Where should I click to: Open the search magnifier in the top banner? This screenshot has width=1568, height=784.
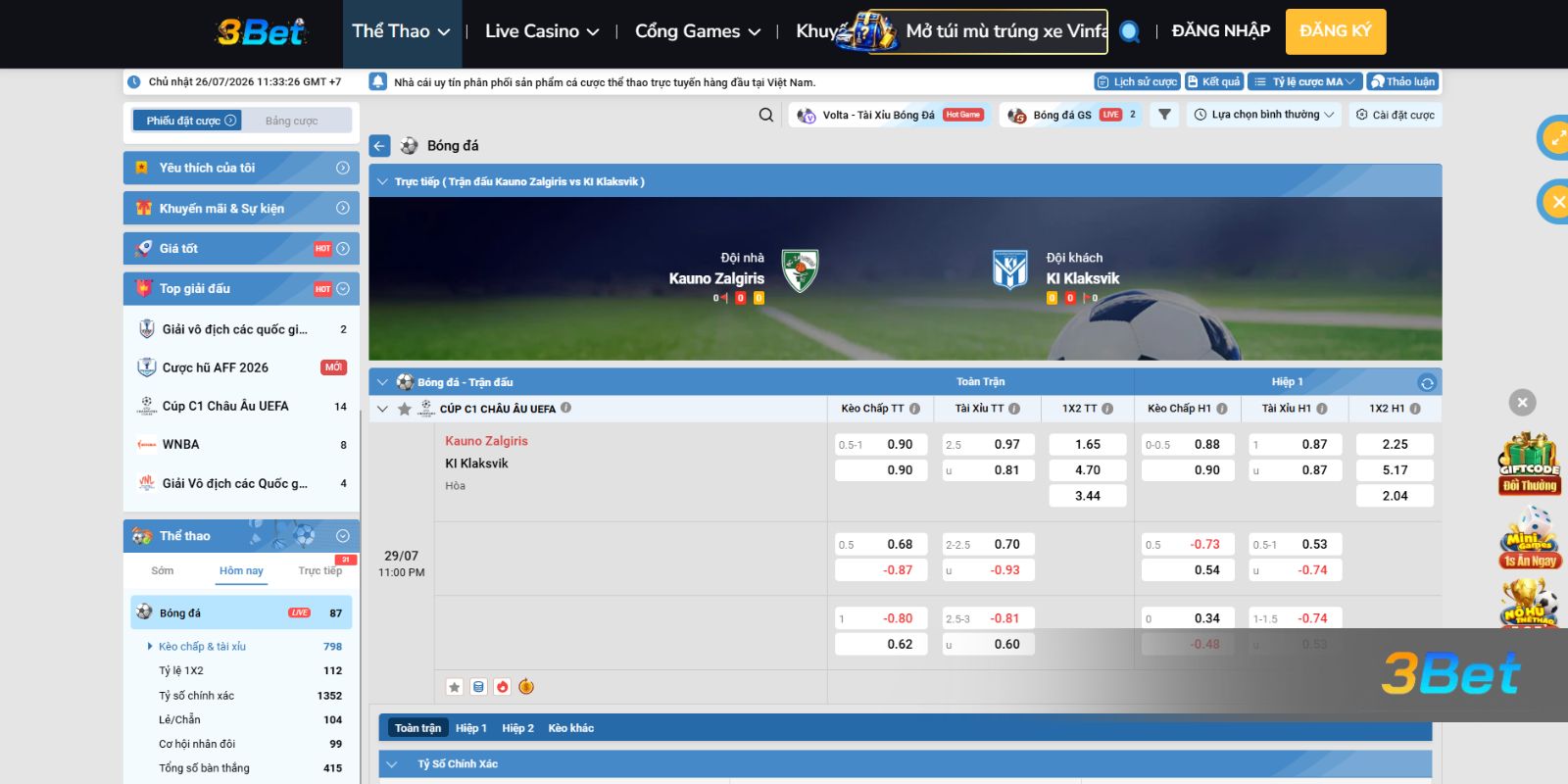pyautogui.click(x=1129, y=31)
